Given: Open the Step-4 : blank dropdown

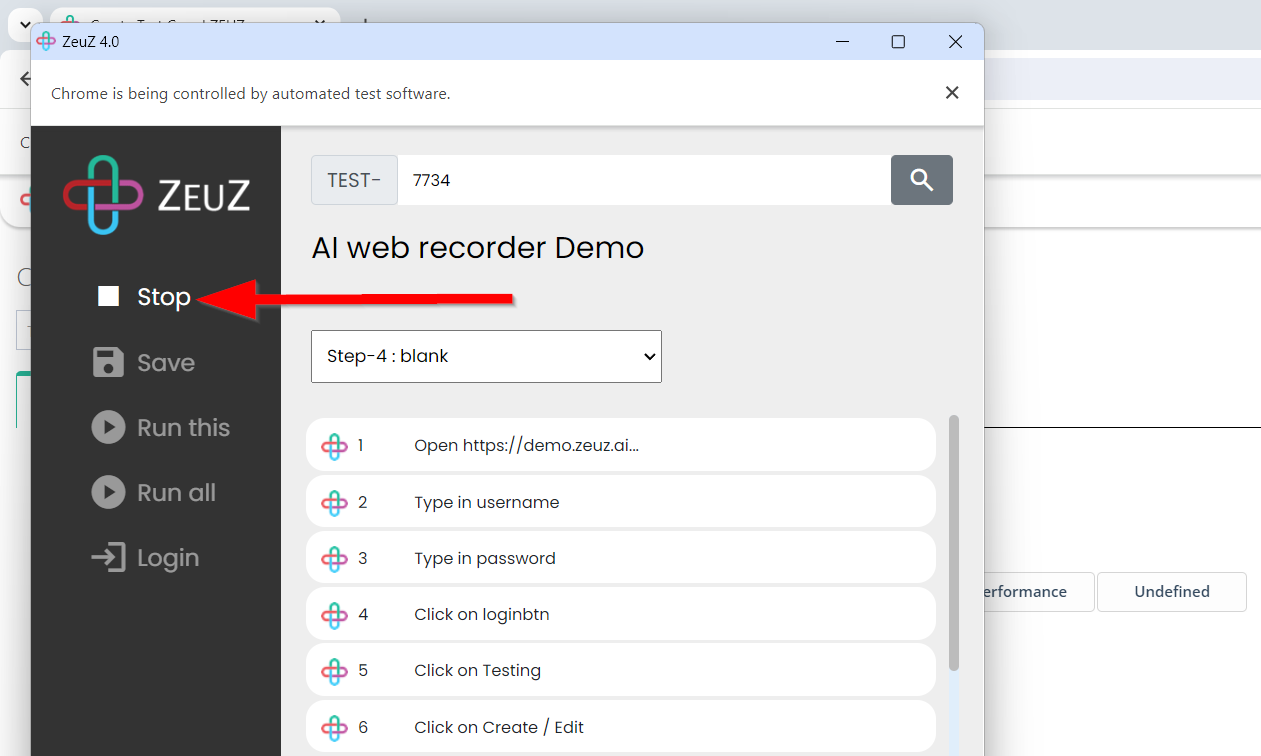Looking at the screenshot, I should (486, 356).
